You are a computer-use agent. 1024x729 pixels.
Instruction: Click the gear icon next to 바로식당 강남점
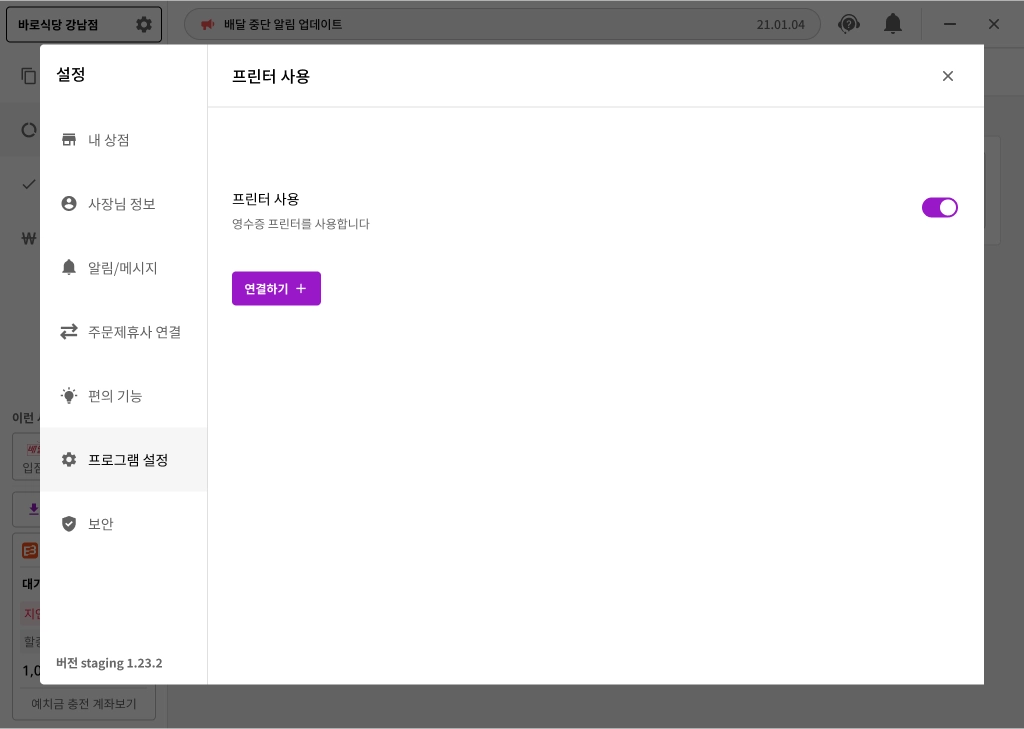coord(144,25)
